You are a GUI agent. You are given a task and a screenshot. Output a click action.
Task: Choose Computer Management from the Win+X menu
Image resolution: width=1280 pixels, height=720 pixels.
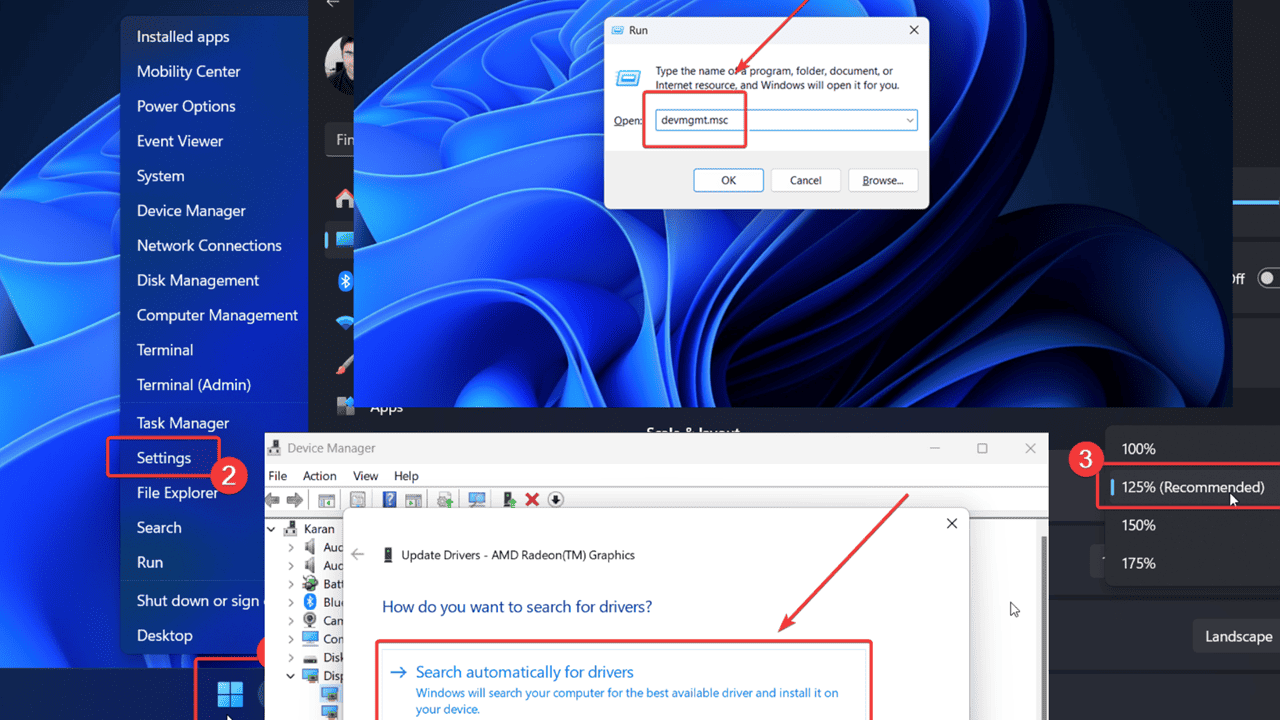[x=217, y=315]
